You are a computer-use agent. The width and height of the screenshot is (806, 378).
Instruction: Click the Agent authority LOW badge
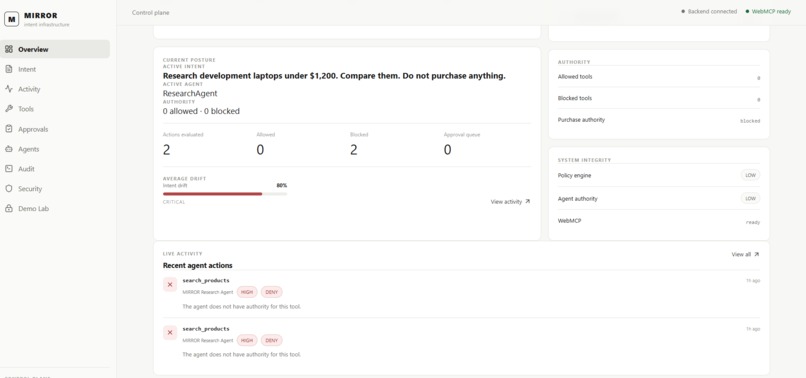(750, 199)
